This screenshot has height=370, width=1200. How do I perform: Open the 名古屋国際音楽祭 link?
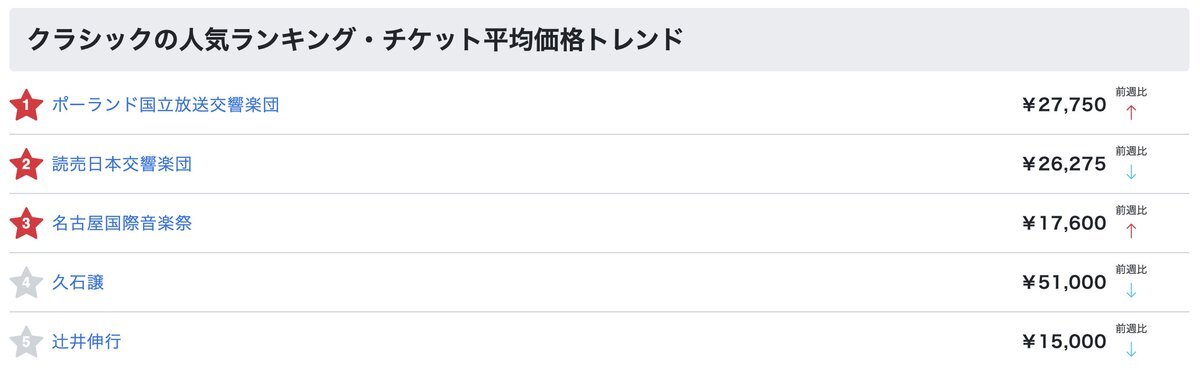tap(122, 223)
